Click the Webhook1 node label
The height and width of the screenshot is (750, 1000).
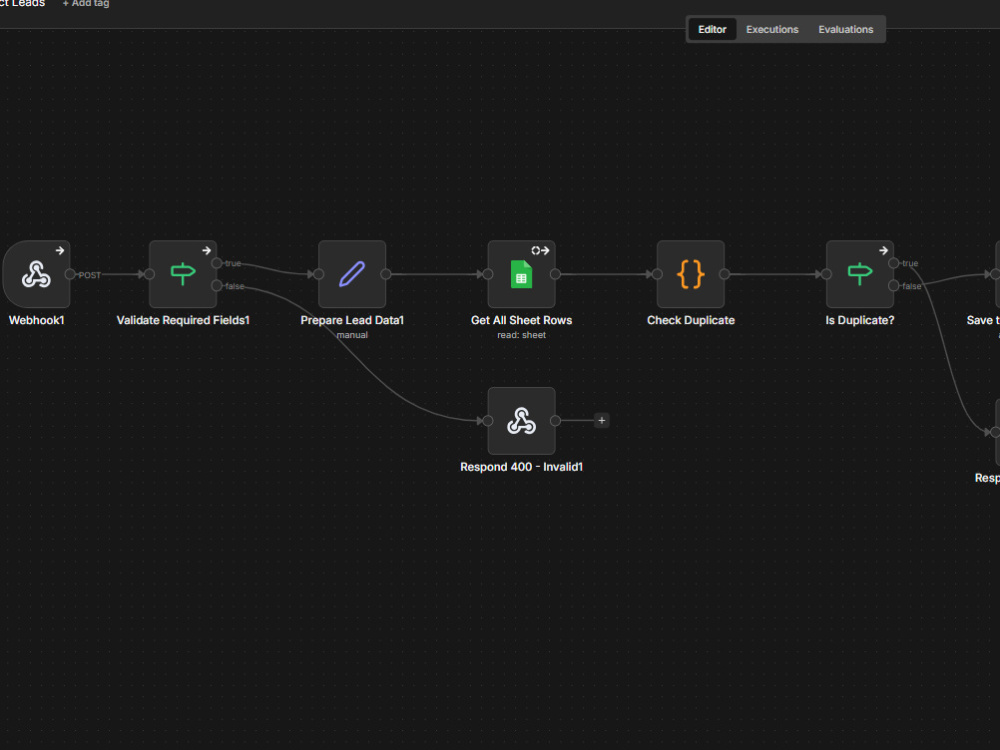point(36,320)
